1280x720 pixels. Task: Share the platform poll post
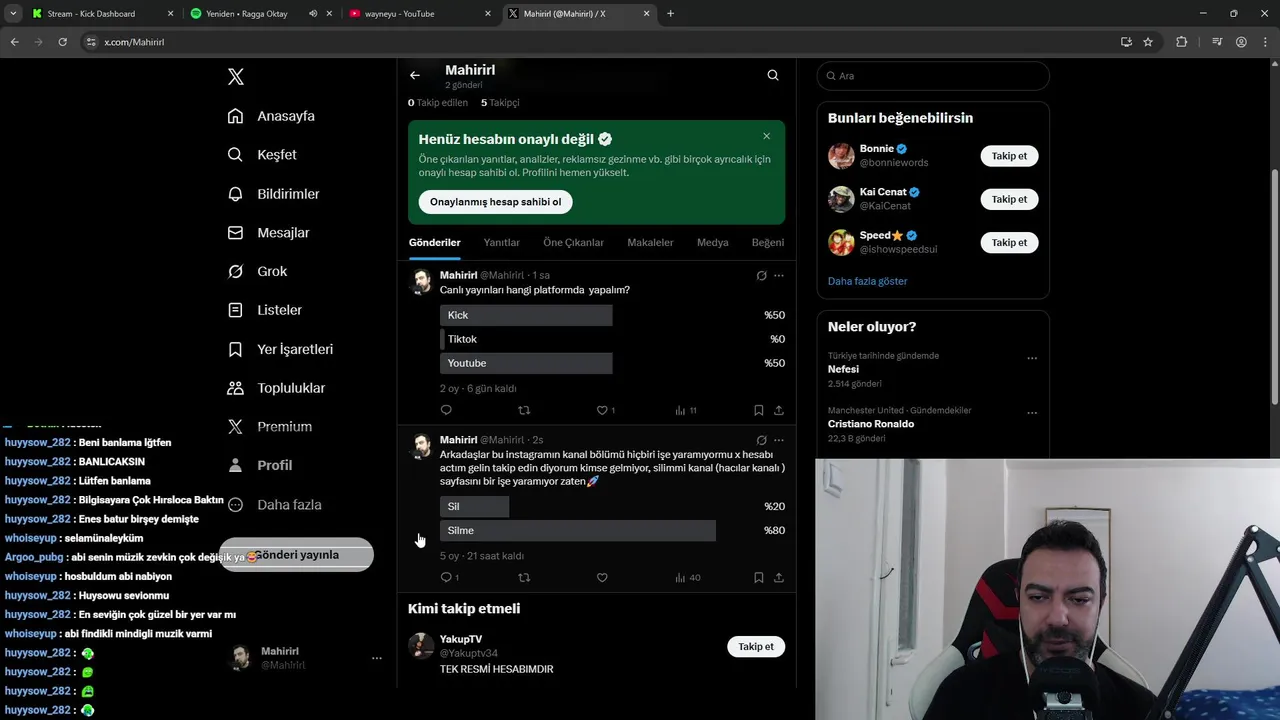[x=779, y=410]
